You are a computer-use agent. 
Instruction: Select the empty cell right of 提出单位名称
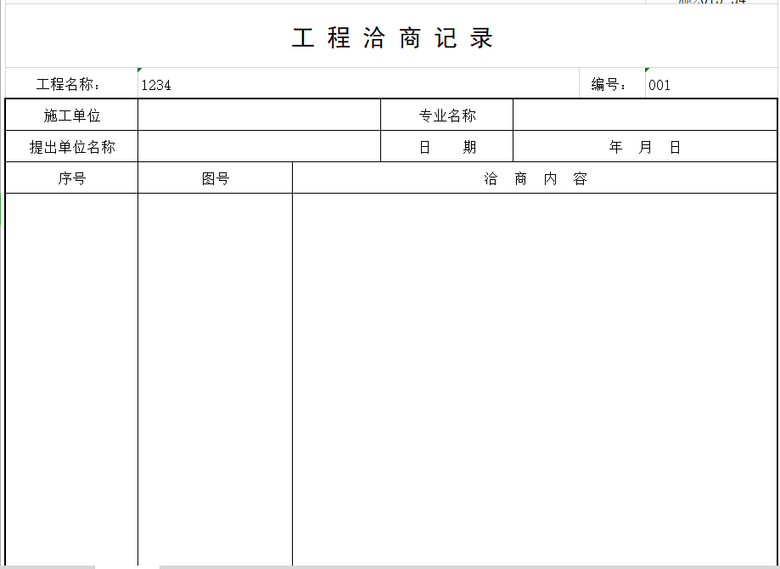259,147
